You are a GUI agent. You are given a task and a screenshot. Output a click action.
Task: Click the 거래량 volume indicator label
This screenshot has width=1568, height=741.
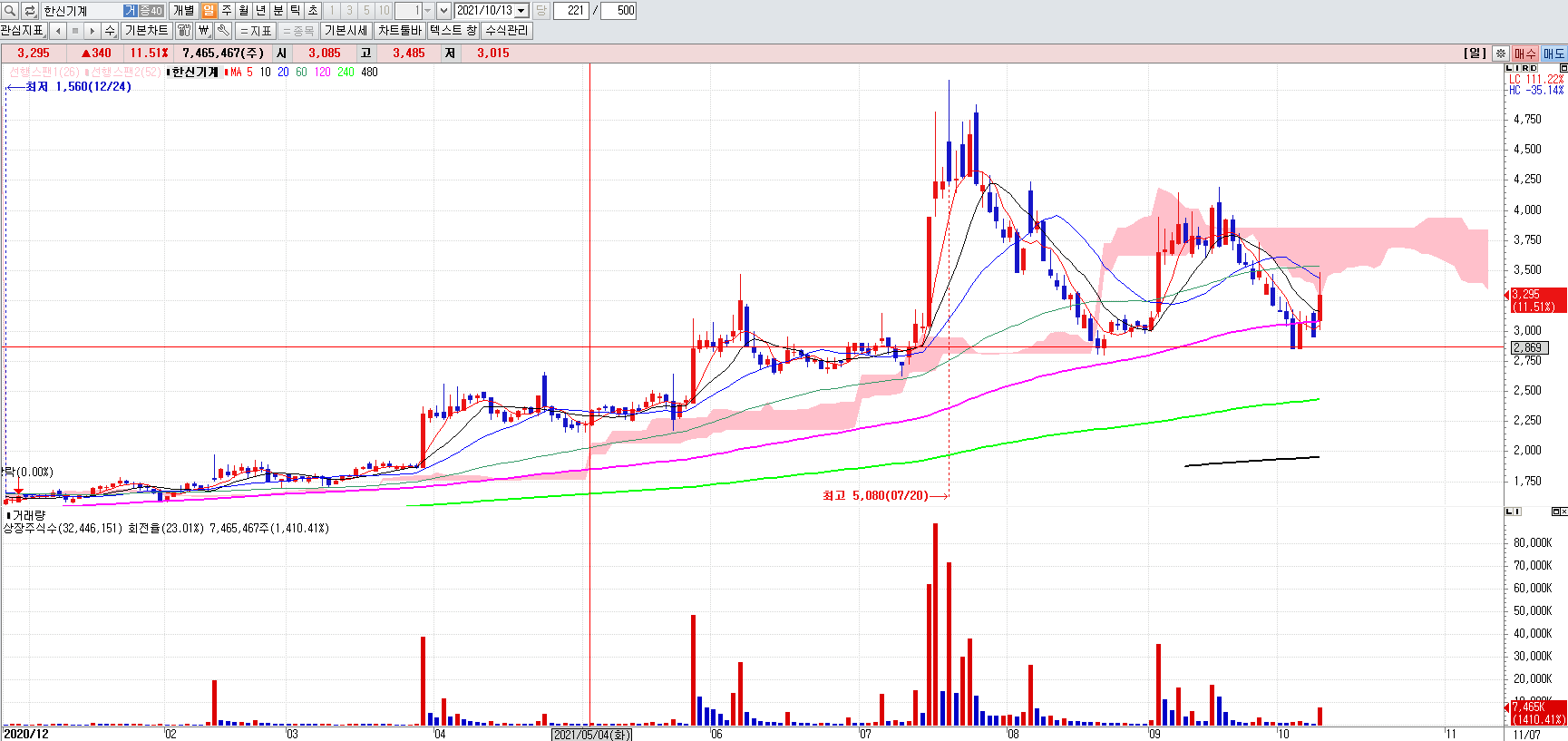[28, 515]
